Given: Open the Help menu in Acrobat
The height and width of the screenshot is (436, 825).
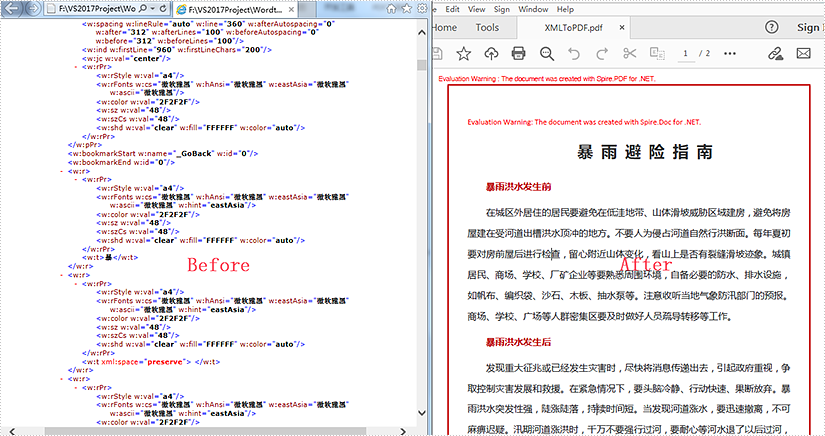Looking at the screenshot, I should point(565,9).
